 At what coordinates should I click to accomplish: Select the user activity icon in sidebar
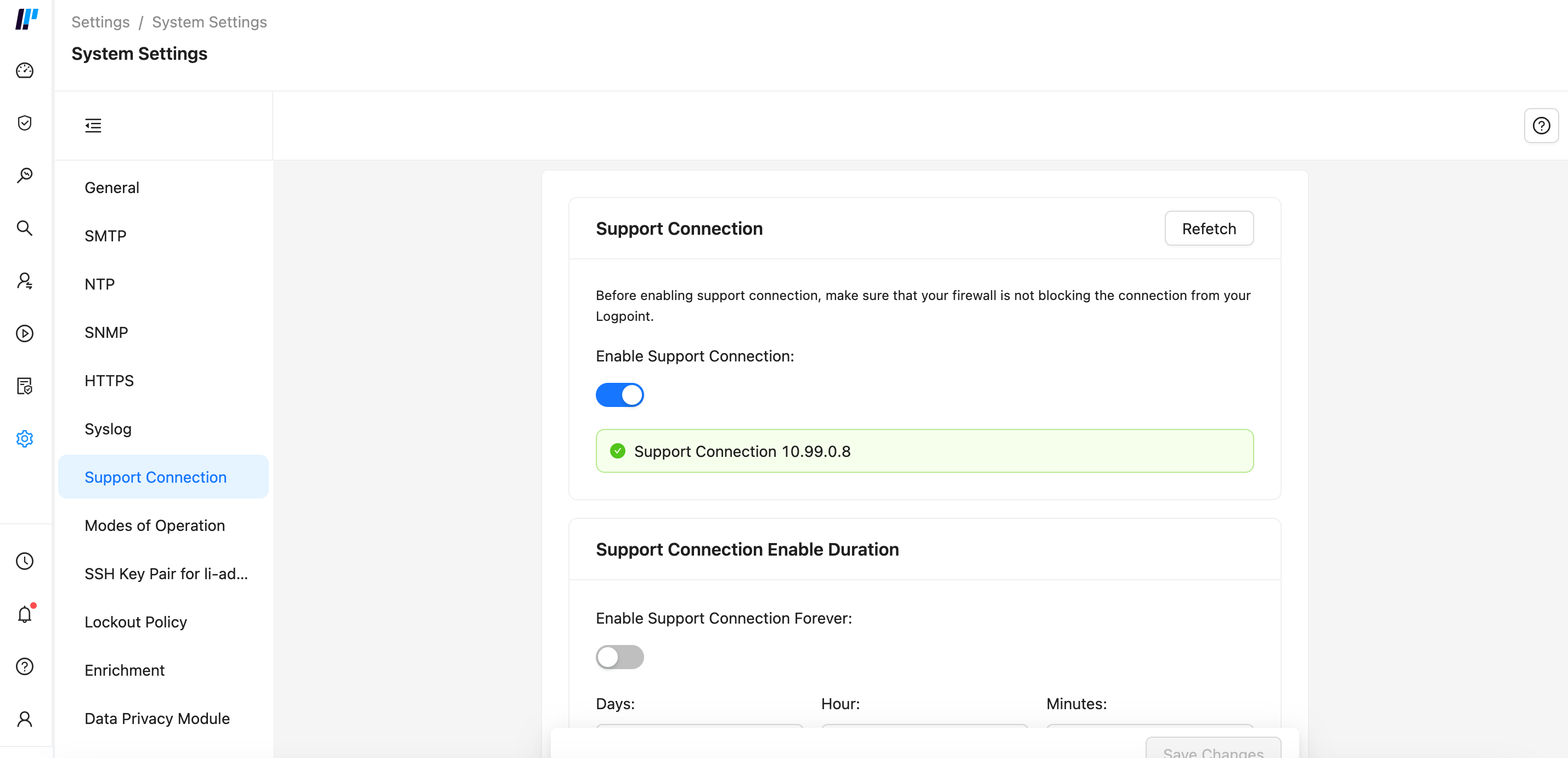point(24,281)
